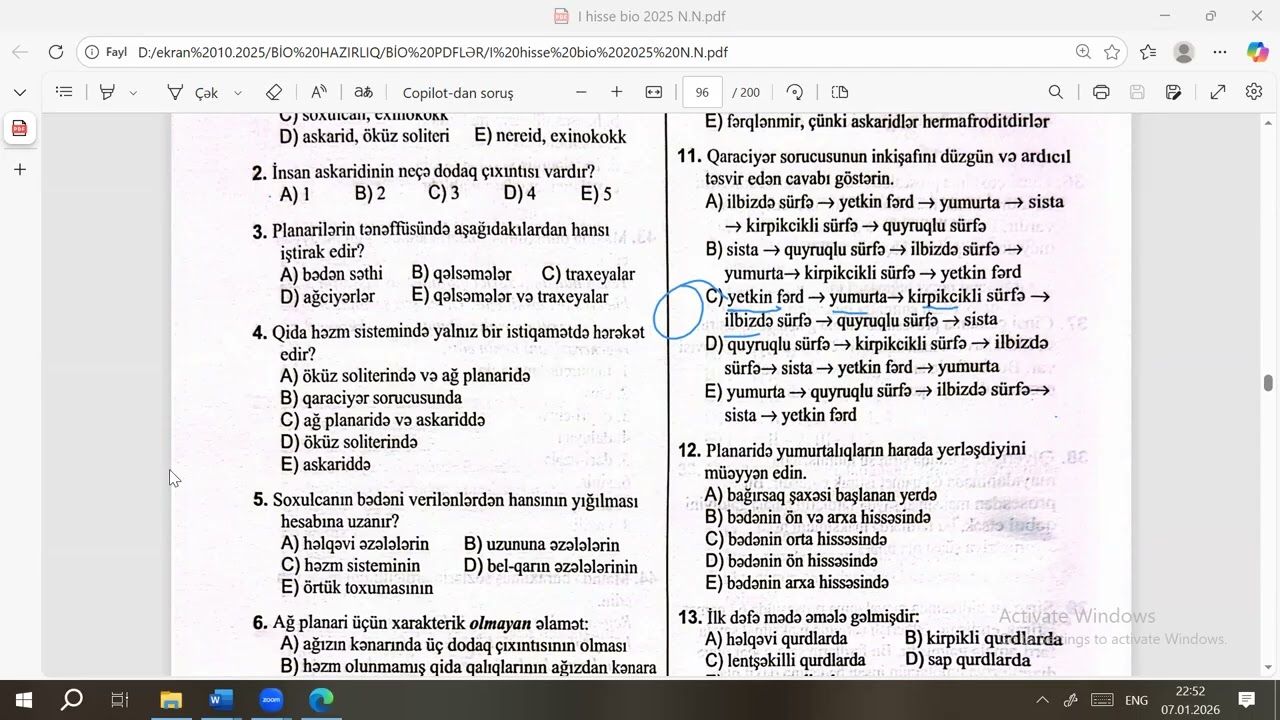Click Copilot-dan soruş button
Viewport: 1280px width, 720px height.
(x=458, y=92)
